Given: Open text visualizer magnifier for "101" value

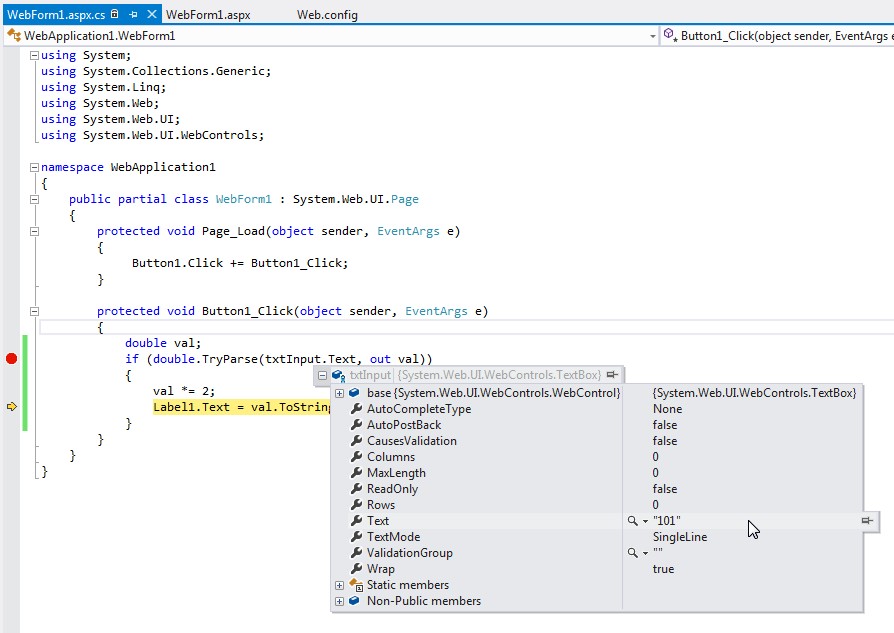Looking at the screenshot, I should coord(632,521).
